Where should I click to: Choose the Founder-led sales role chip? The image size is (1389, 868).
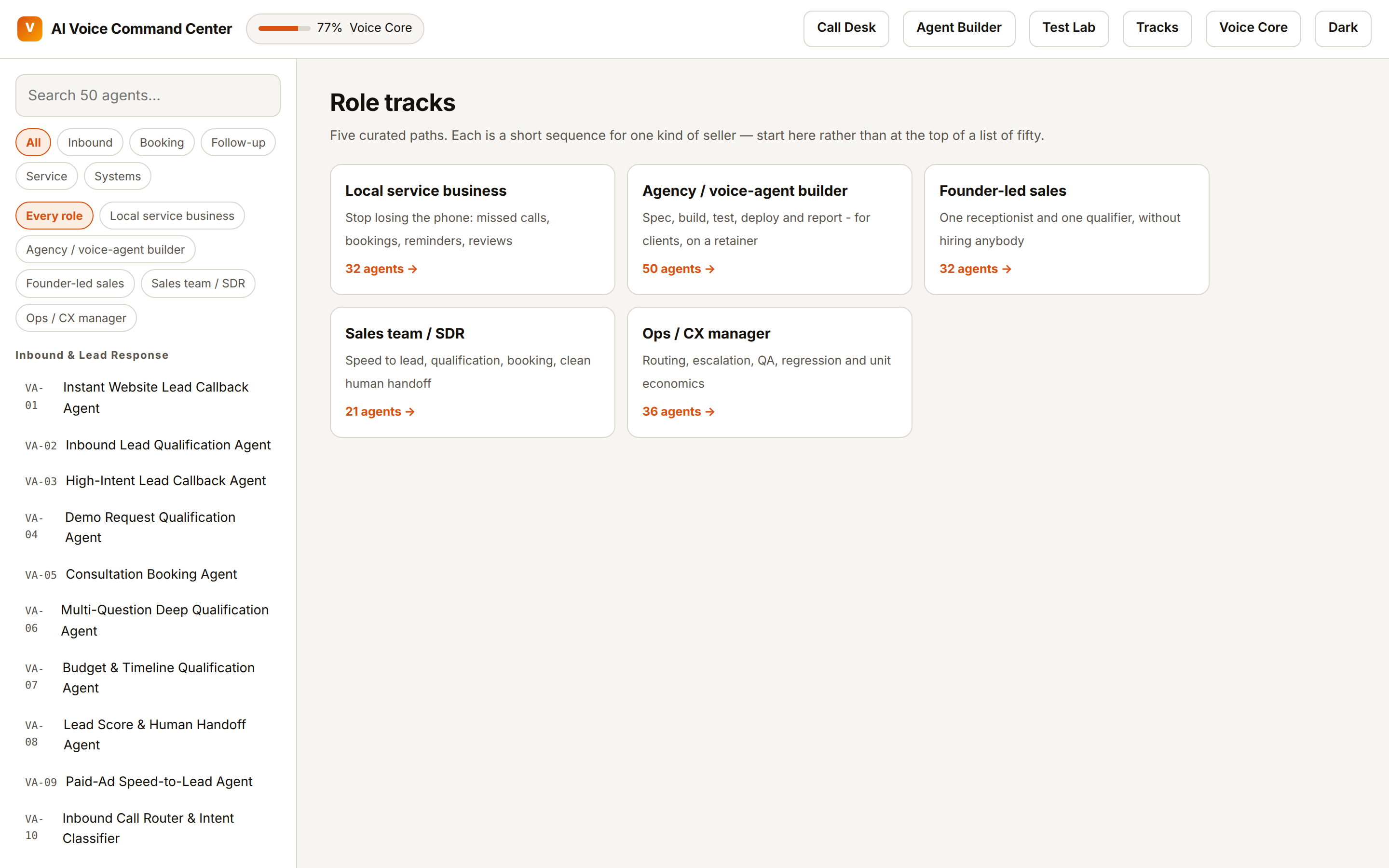[x=75, y=284]
